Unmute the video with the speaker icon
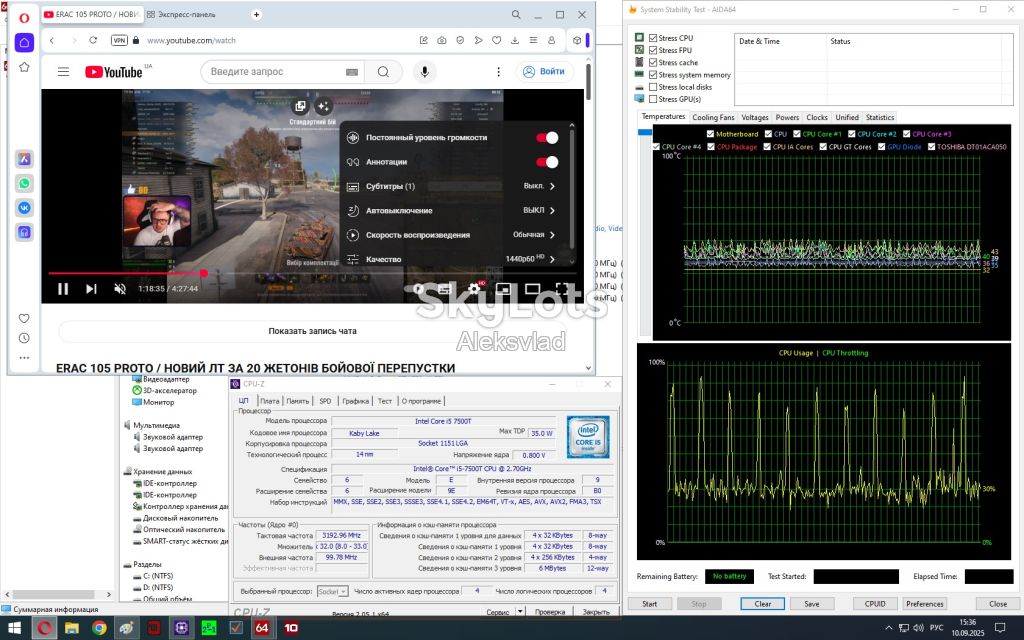 120,289
